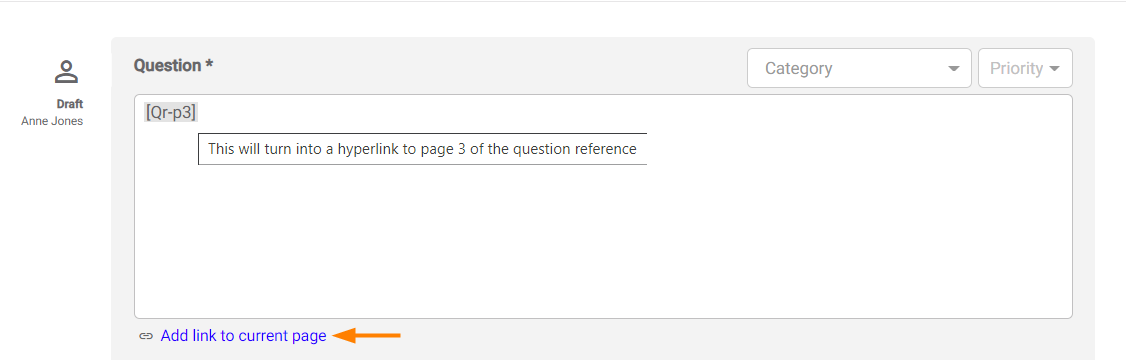Click the chain link icon below the text box

146,336
